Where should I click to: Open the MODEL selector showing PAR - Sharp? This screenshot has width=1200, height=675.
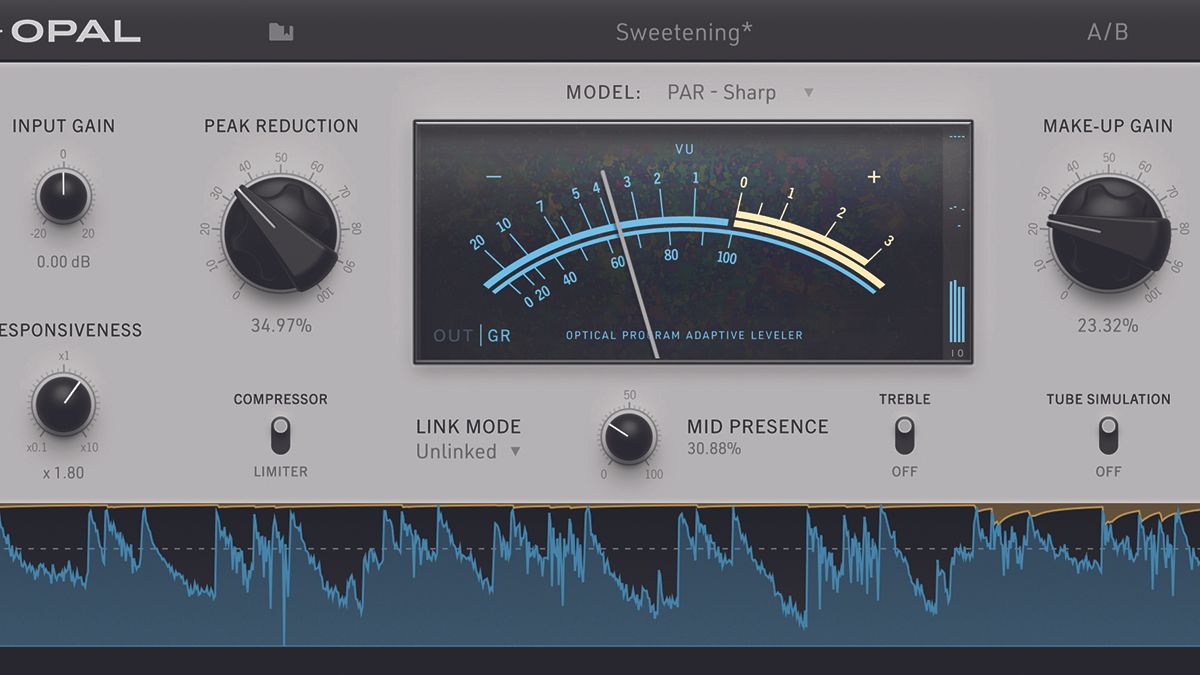(722, 92)
